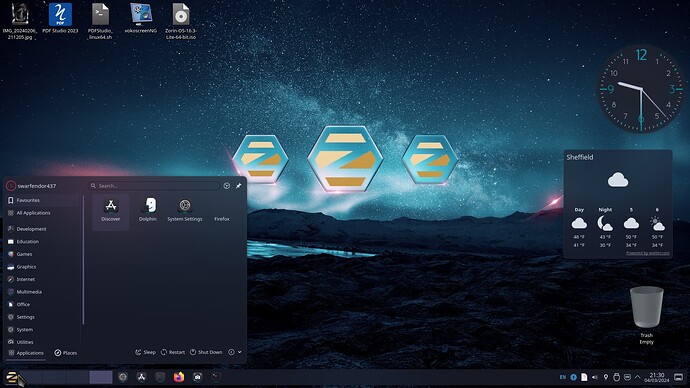Open Discover from the favourites grid
This screenshot has height=388, width=690.
(x=110, y=211)
